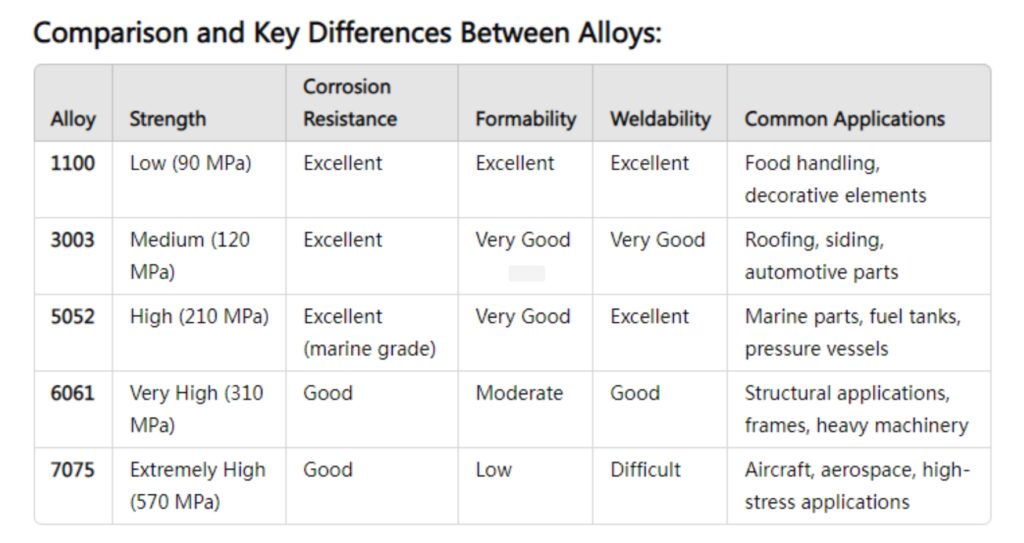Click the 5052 alloy cell
The height and width of the screenshot is (543, 1024).
click(72, 316)
